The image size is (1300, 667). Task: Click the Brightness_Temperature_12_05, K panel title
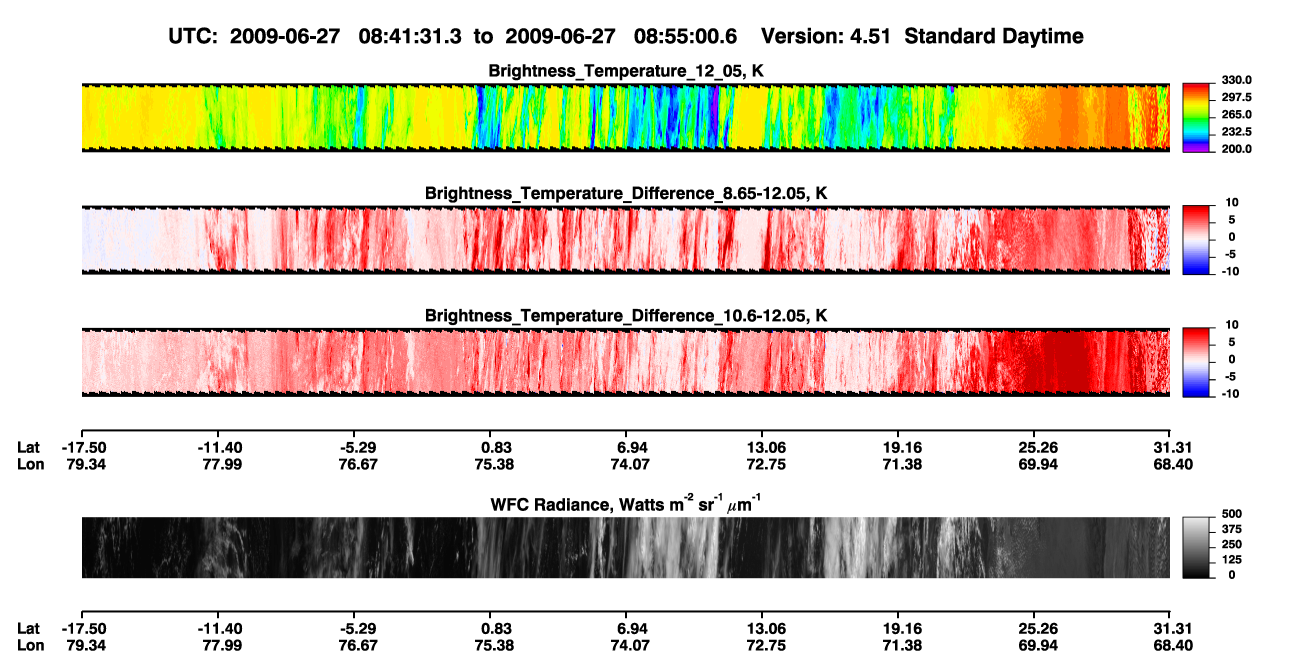pos(626,71)
